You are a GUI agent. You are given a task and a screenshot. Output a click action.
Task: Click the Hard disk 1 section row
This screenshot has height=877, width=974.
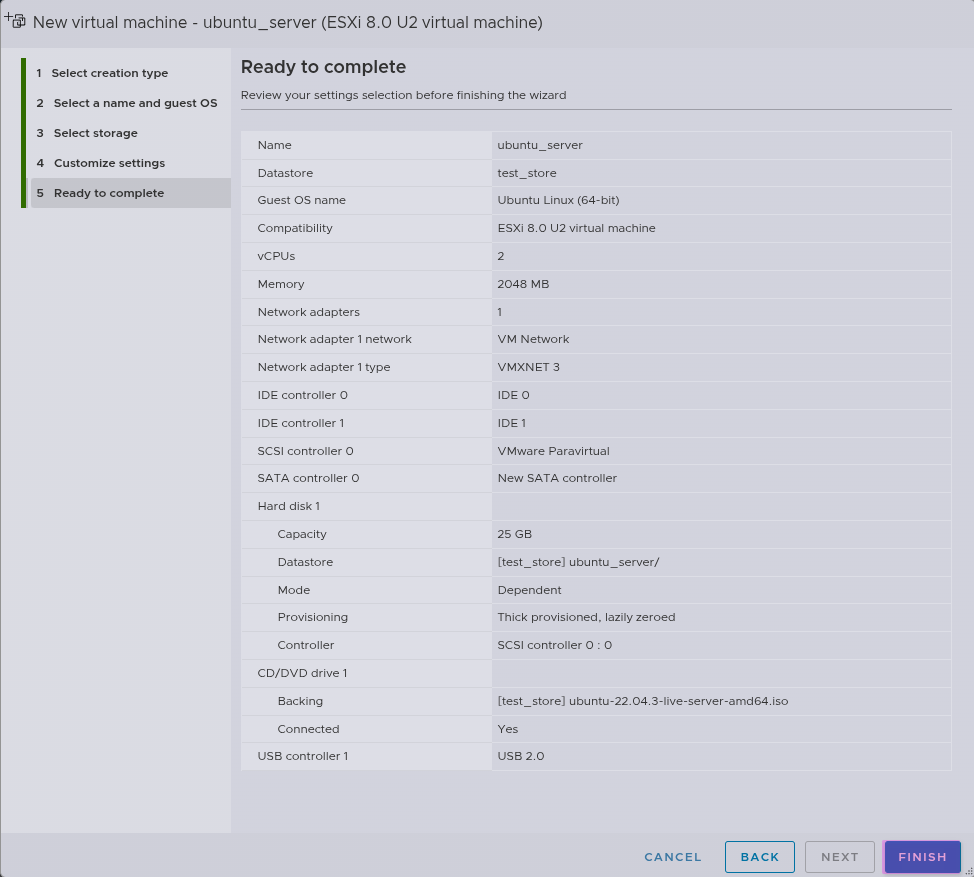click(x=289, y=506)
